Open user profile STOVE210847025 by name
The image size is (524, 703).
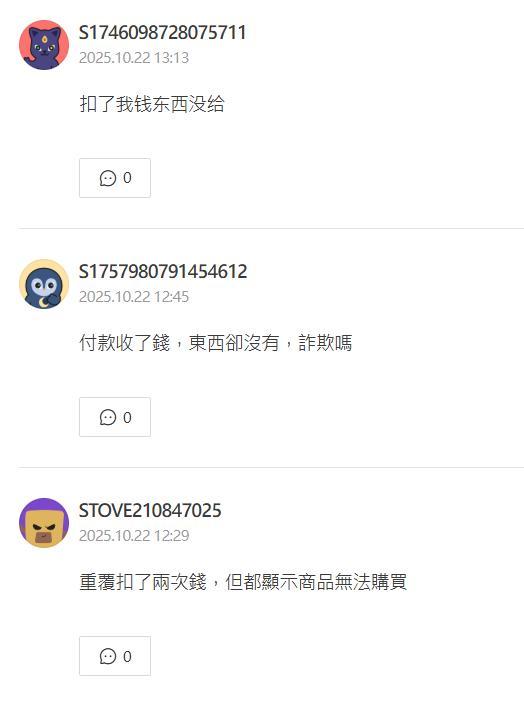(x=150, y=511)
